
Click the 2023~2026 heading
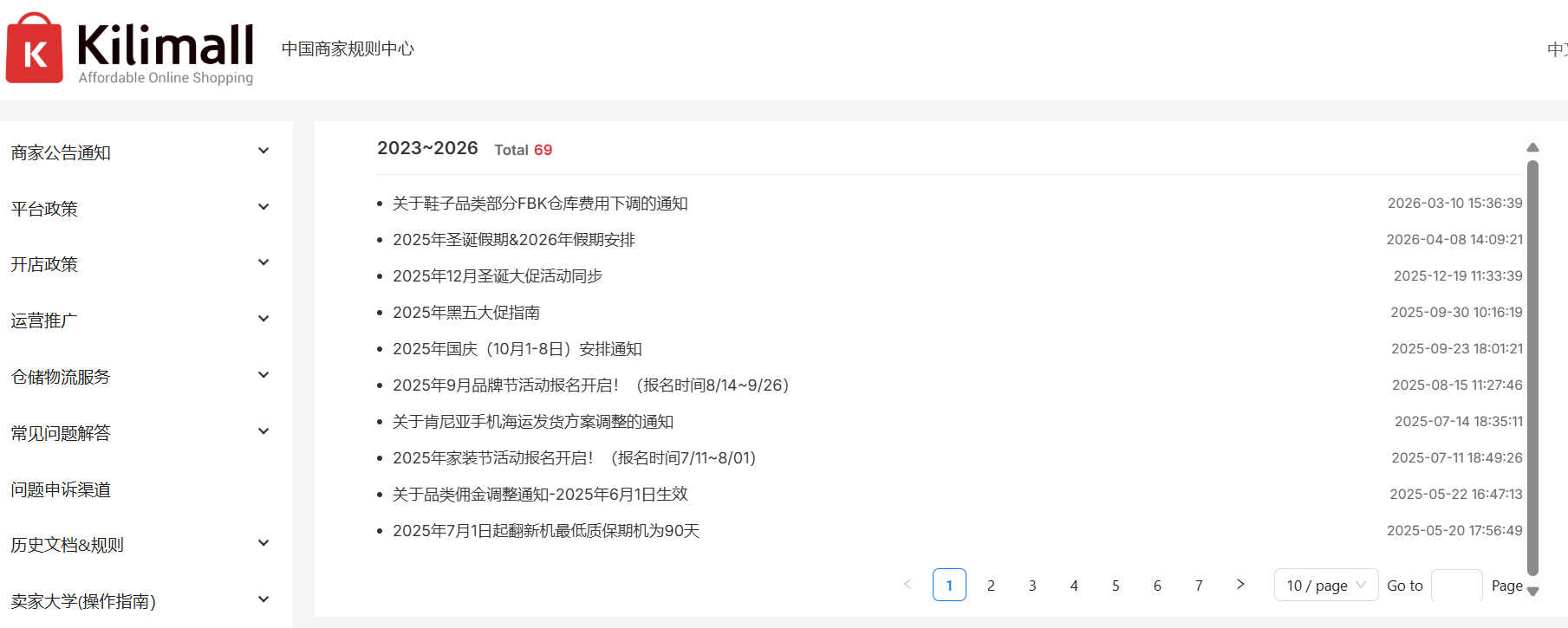pyautogui.click(x=427, y=148)
